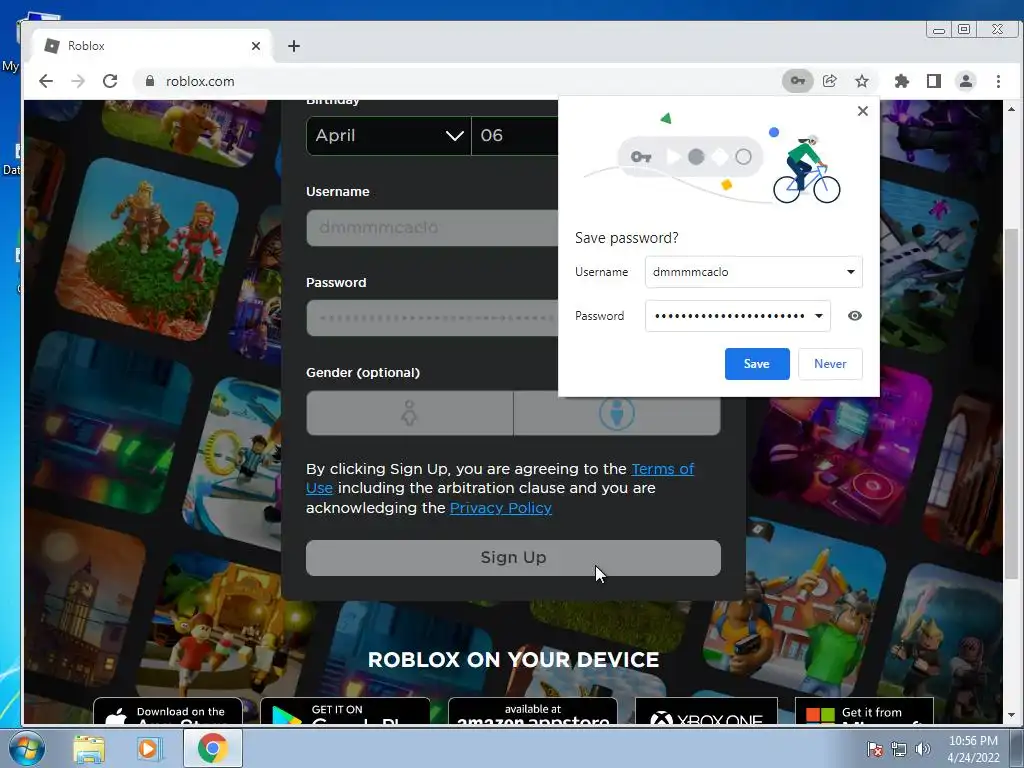Reload the roblox.com page
Image resolution: width=1024 pixels, height=768 pixels.
point(110,81)
